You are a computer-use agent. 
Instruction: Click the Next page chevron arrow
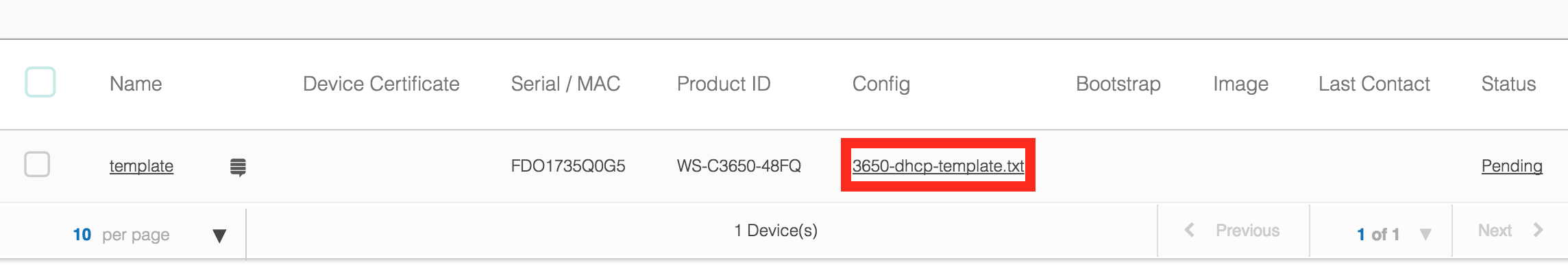tap(1538, 230)
